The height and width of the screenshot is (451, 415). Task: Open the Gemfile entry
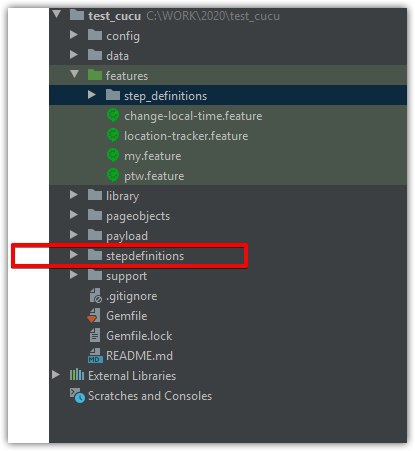(127, 316)
